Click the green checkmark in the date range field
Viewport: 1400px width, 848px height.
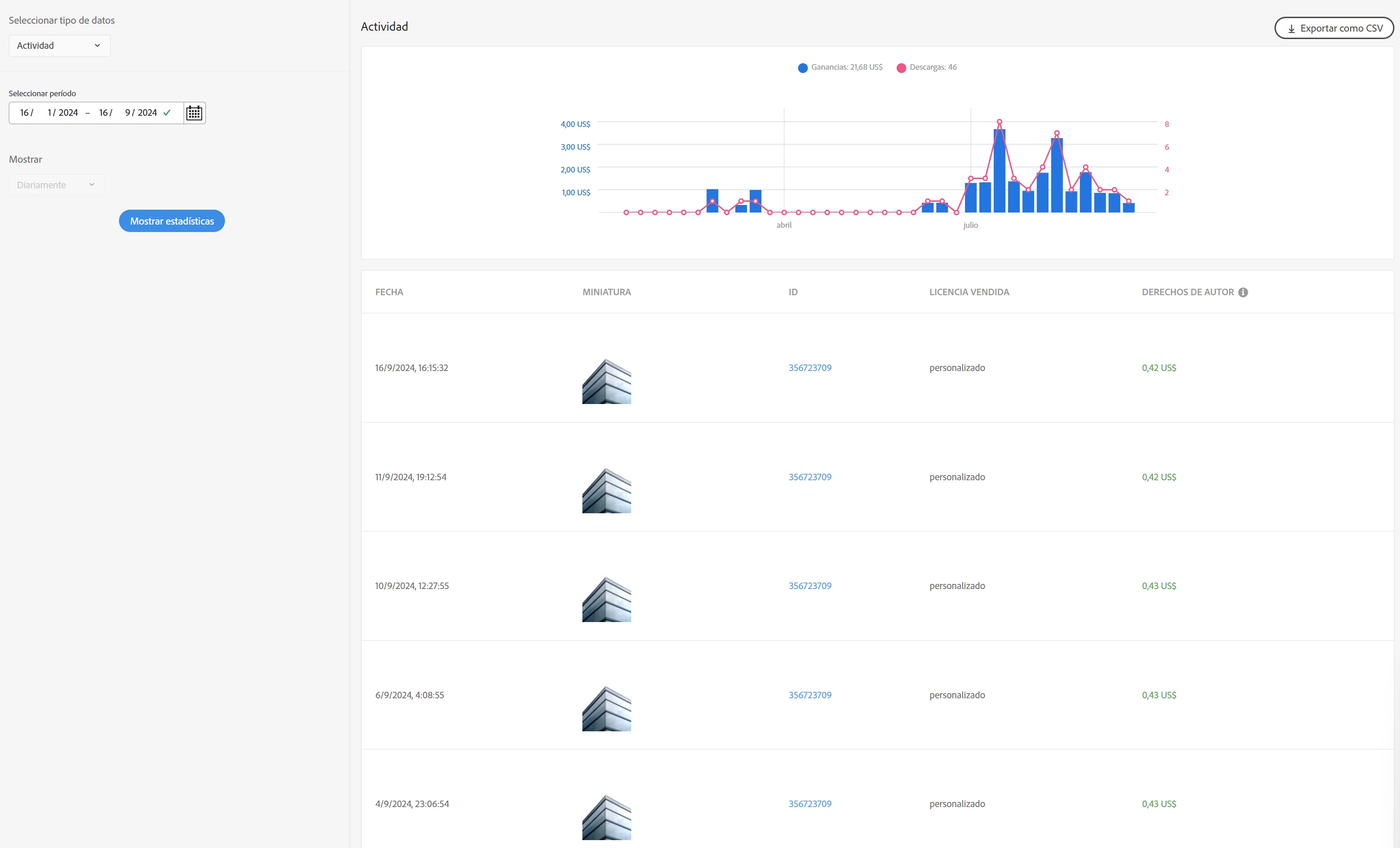click(x=167, y=113)
